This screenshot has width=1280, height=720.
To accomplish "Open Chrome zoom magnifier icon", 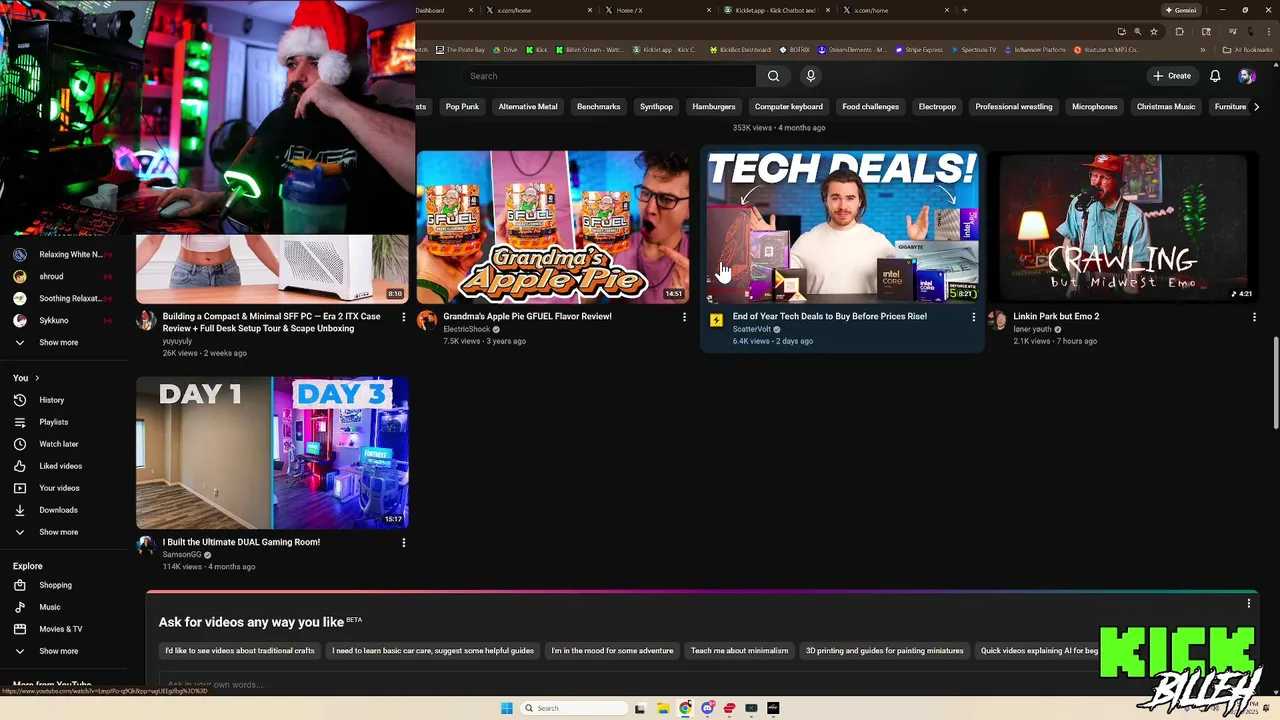I will 1138,31.
